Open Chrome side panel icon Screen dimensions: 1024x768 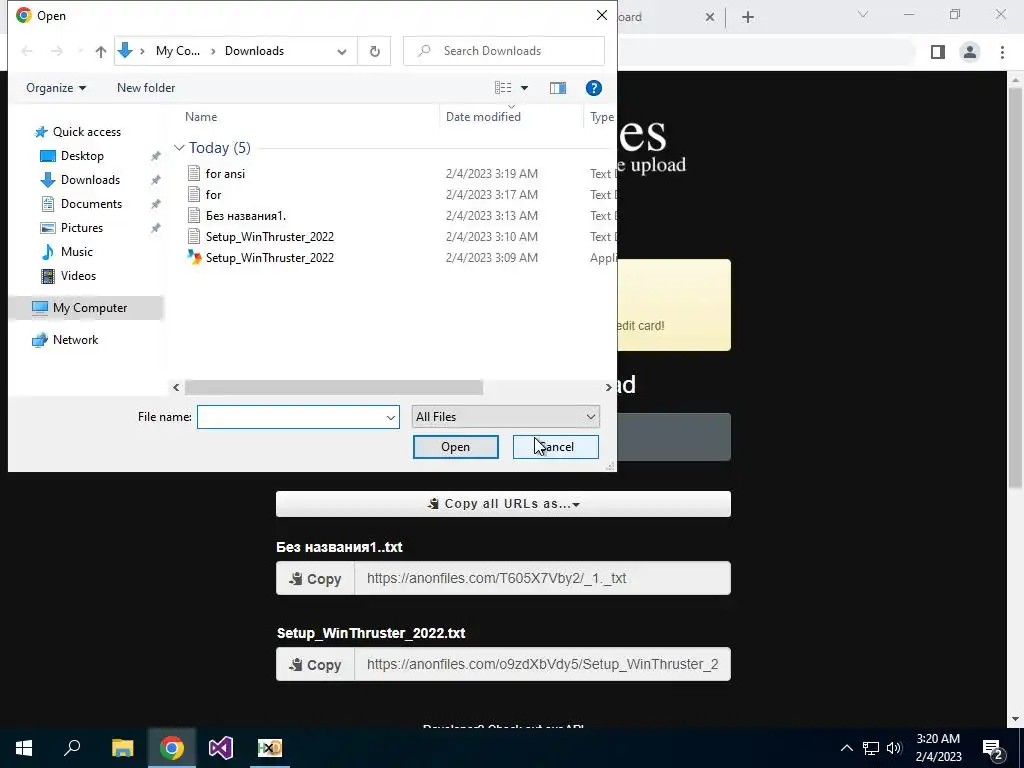[x=938, y=52]
